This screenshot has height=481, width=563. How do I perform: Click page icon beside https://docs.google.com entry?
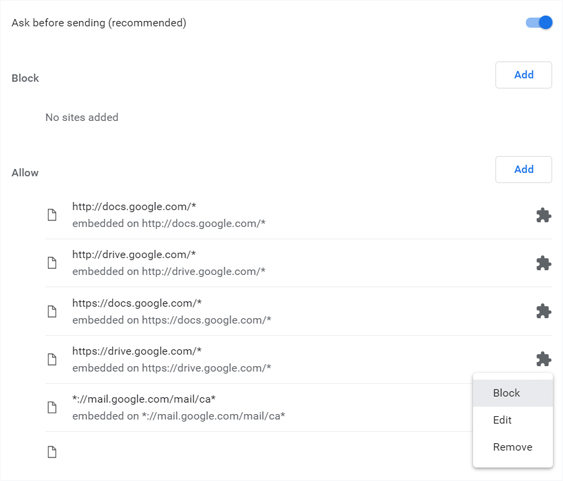tap(52, 311)
